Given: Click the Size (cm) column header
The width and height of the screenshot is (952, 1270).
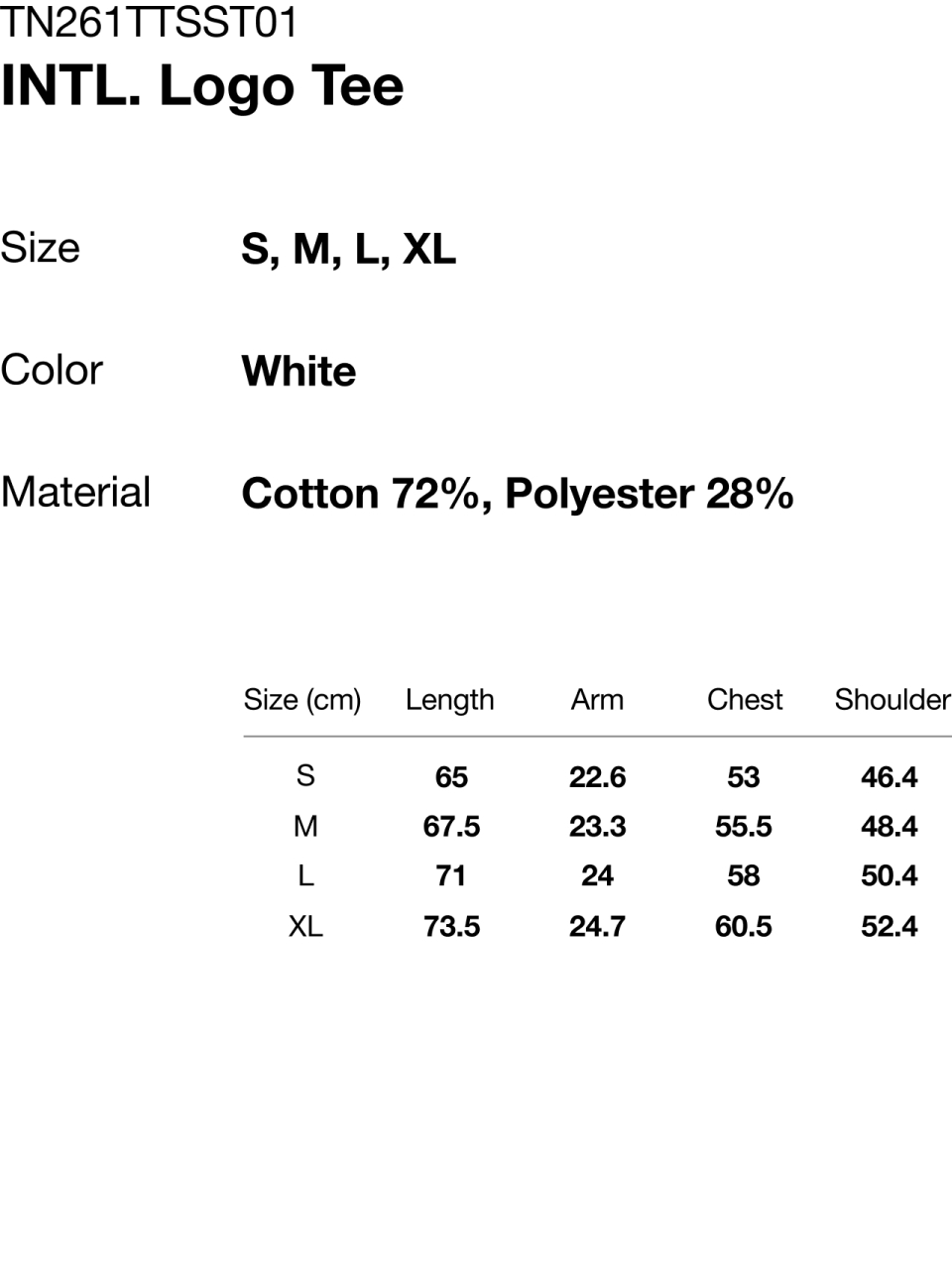Looking at the screenshot, I should tap(302, 700).
